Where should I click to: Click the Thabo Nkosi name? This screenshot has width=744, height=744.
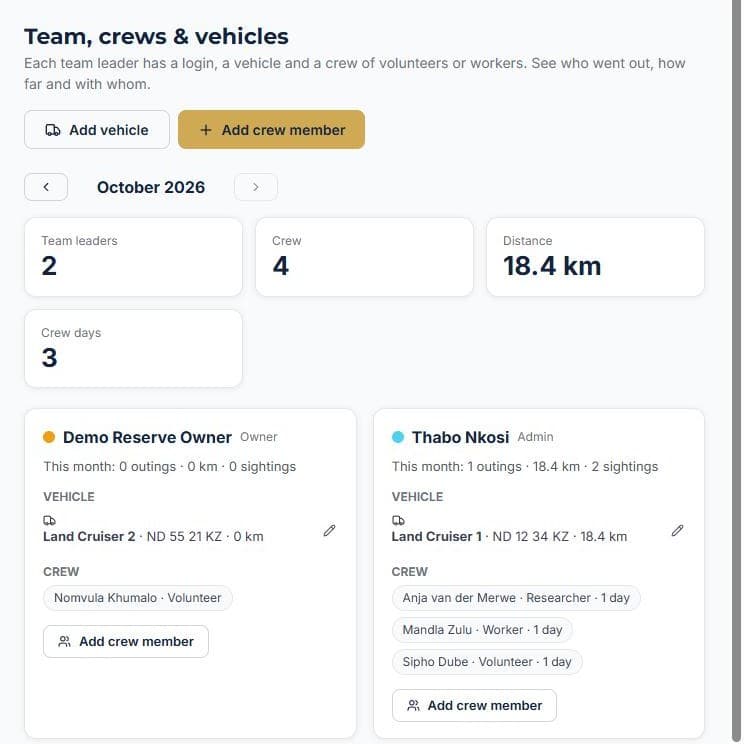[460, 437]
